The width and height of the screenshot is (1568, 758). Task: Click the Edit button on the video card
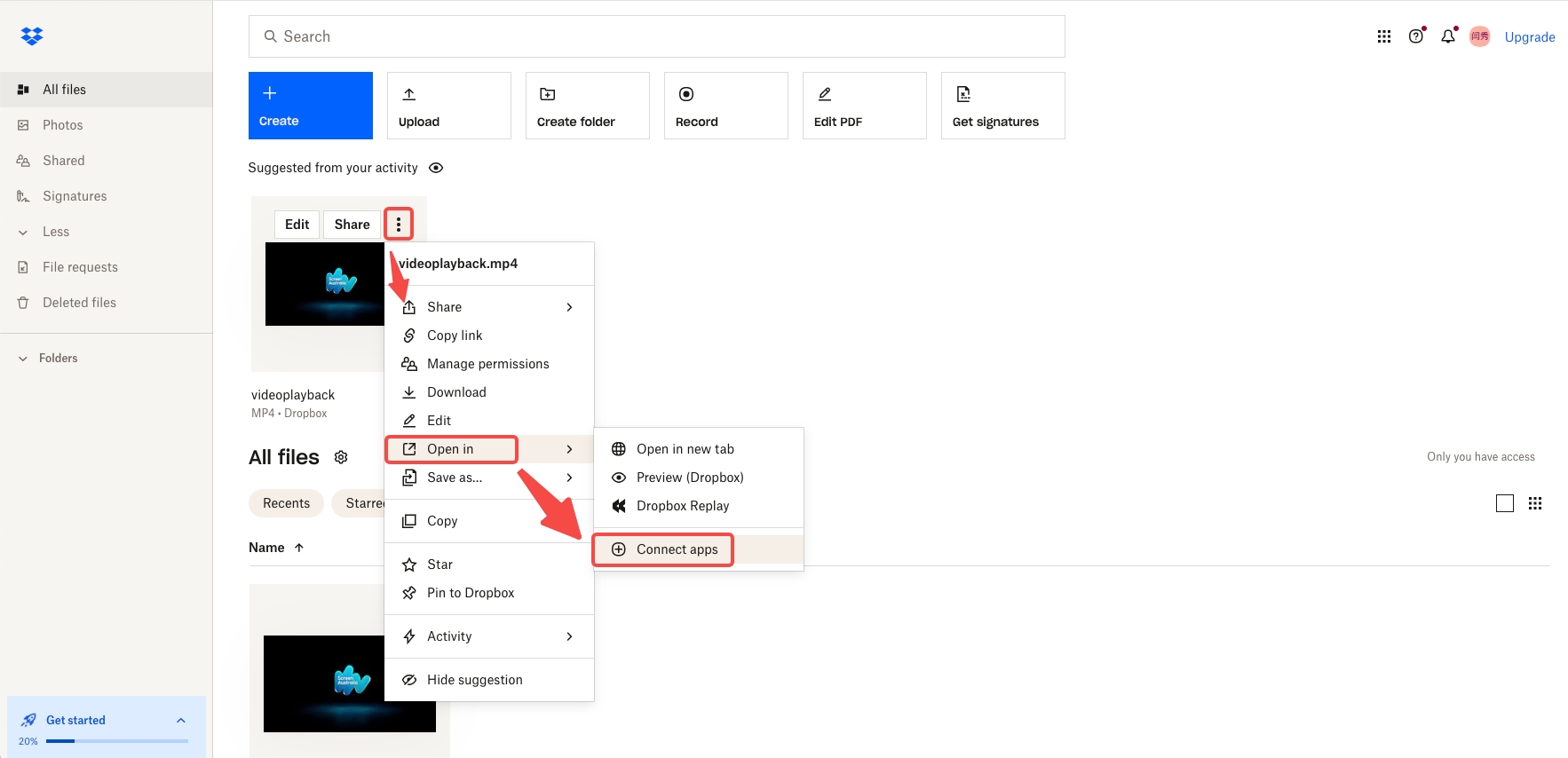coord(297,225)
